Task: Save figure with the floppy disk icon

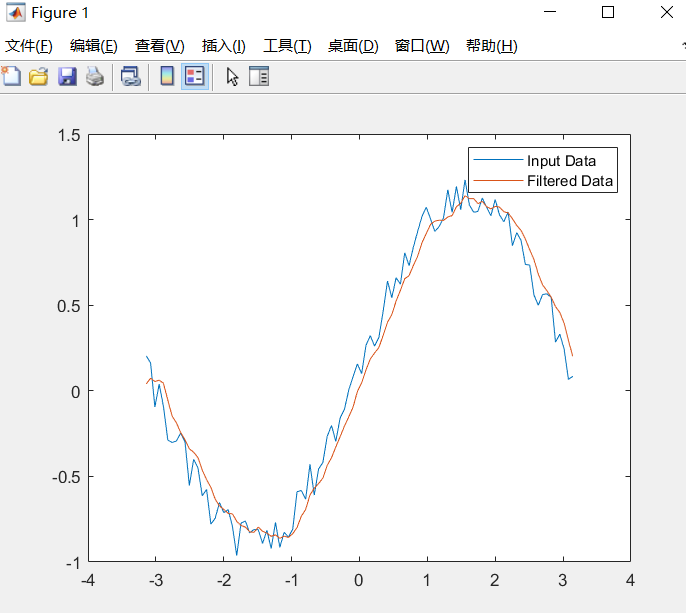Action: [x=67, y=77]
